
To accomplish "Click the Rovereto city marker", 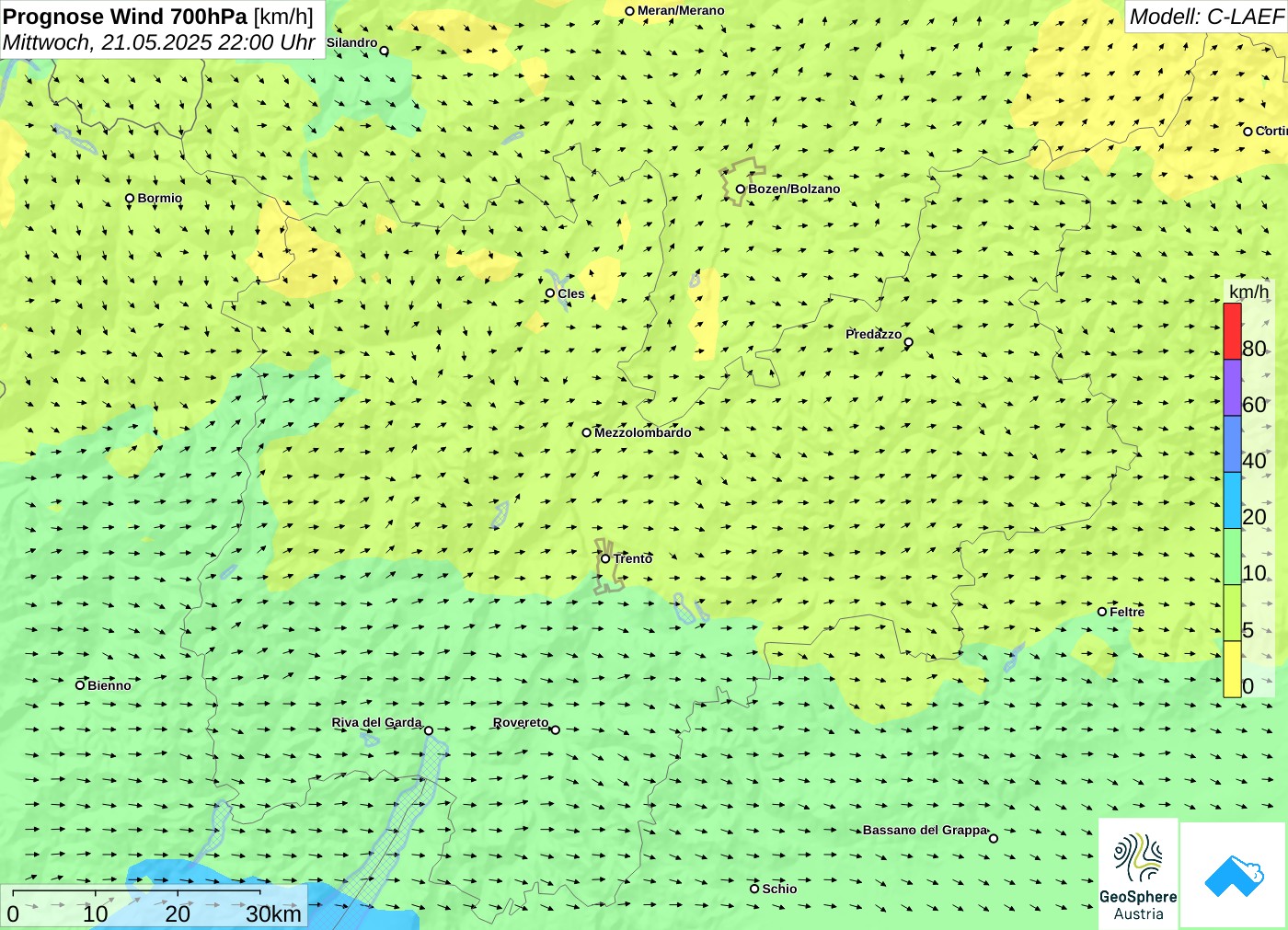I will click(555, 730).
